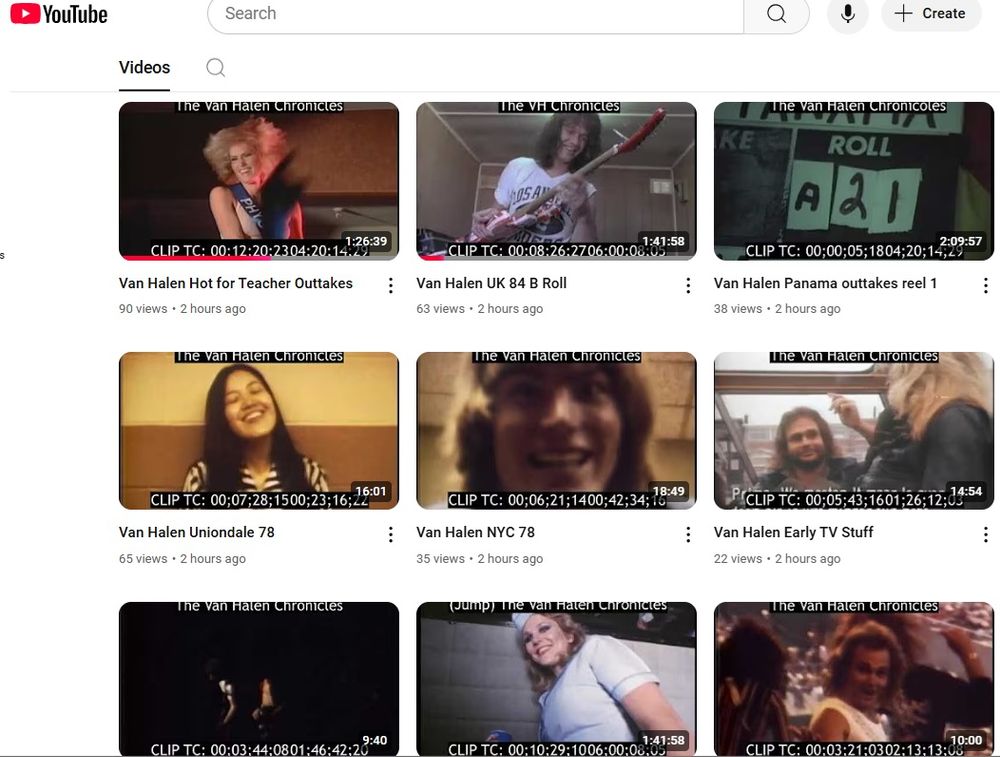Open the 9:40 dark concert video thumbnail
1000x757 pixels.
(259, 679)
